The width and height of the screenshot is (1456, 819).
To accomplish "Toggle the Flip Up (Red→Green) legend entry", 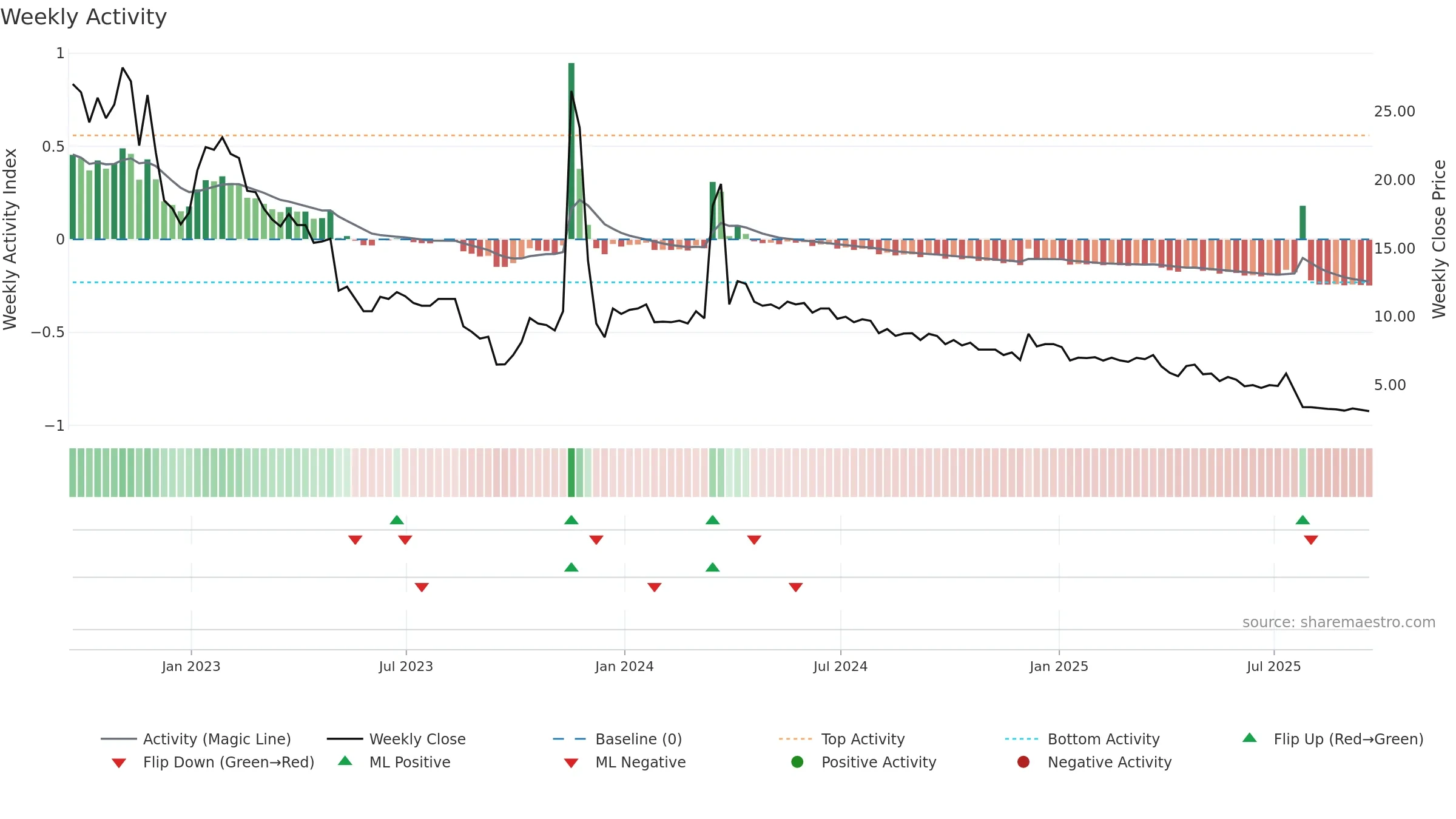I will tap(1333, 739).
